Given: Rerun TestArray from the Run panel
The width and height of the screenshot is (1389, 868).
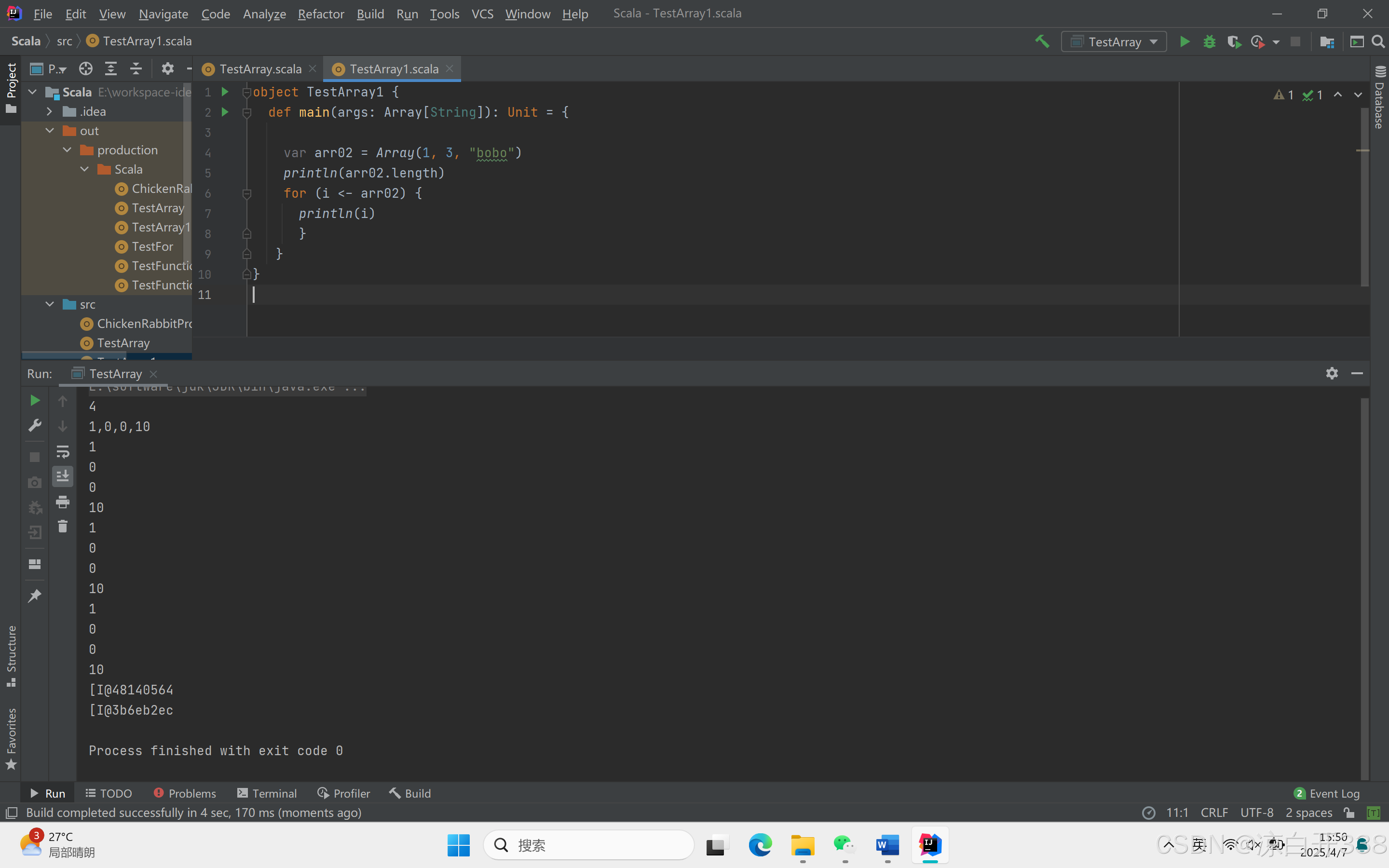Looking at the screenshot, I should (x=34, y=400).
